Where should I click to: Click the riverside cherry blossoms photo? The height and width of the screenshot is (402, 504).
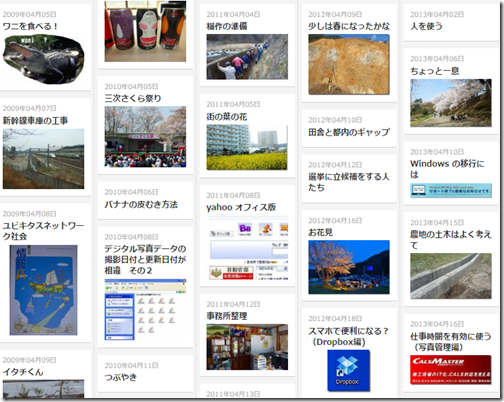pyautogui.click(x=451, y=103)
